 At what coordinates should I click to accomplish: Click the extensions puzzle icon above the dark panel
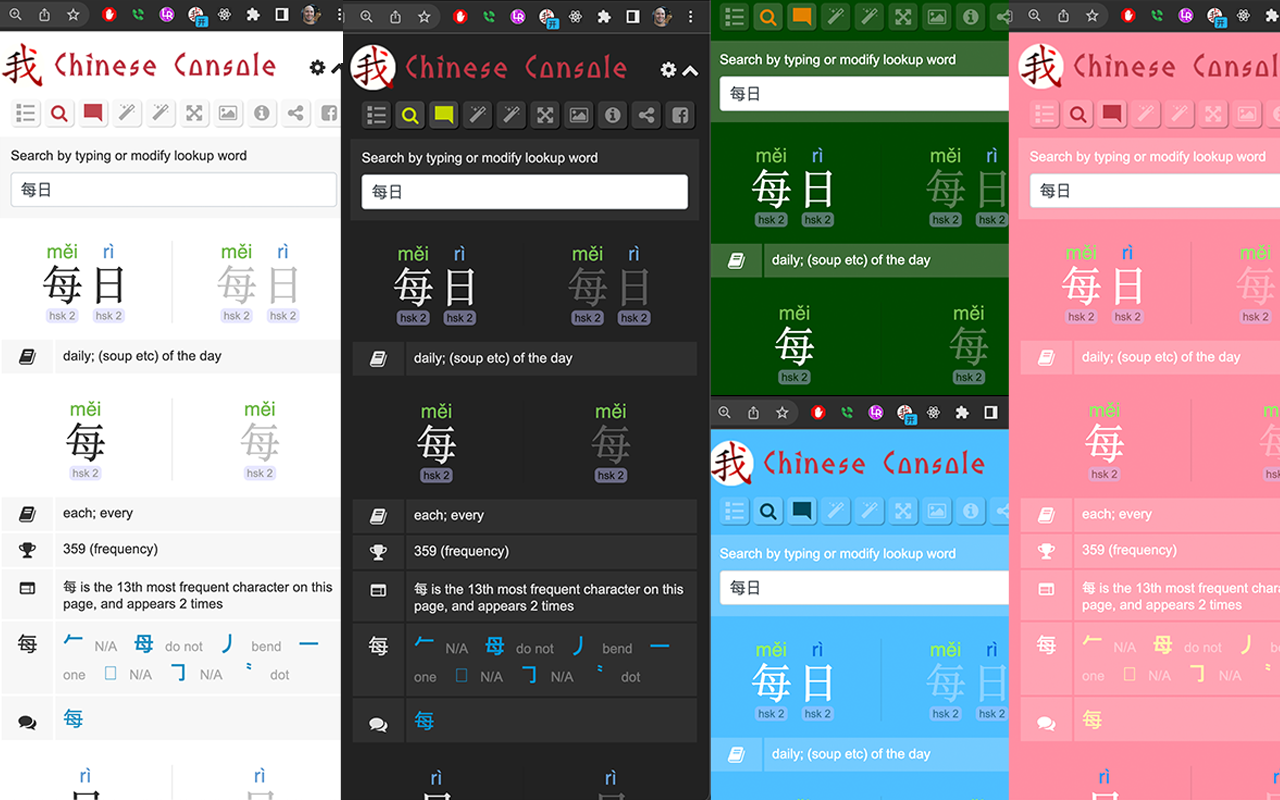click(604, 17)
